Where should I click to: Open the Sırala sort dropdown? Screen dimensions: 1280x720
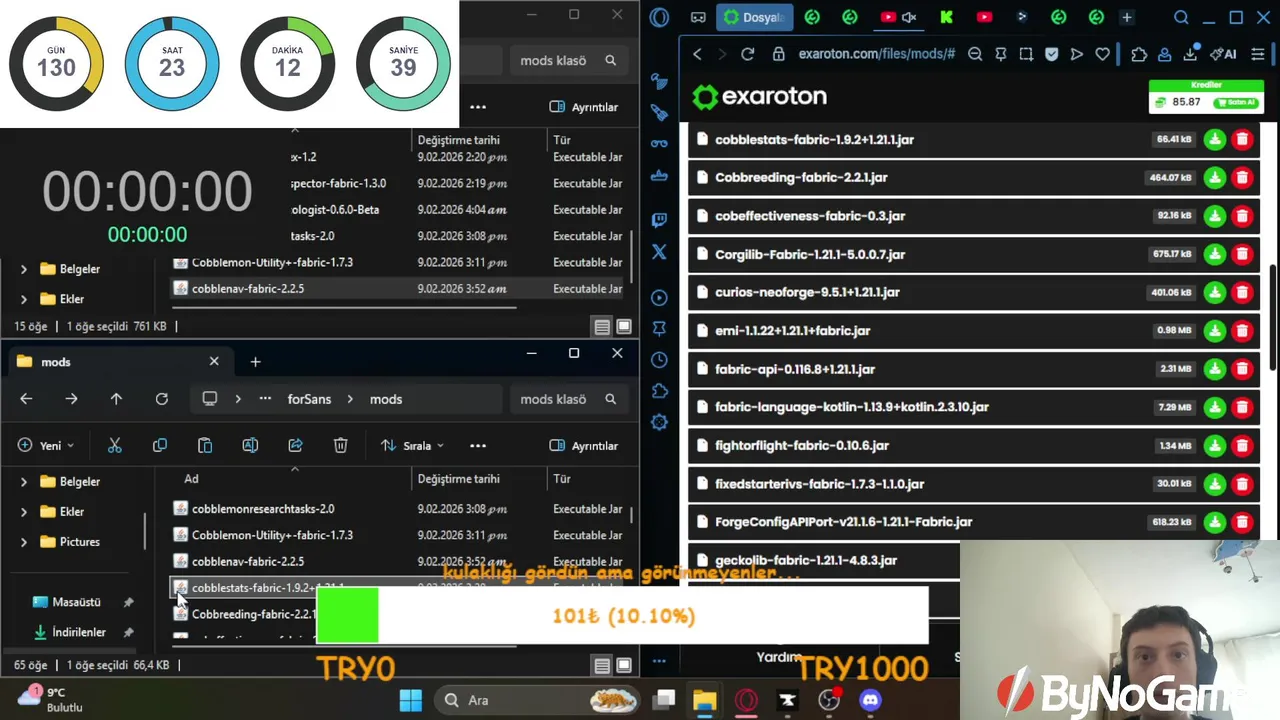tap(412, 445)
